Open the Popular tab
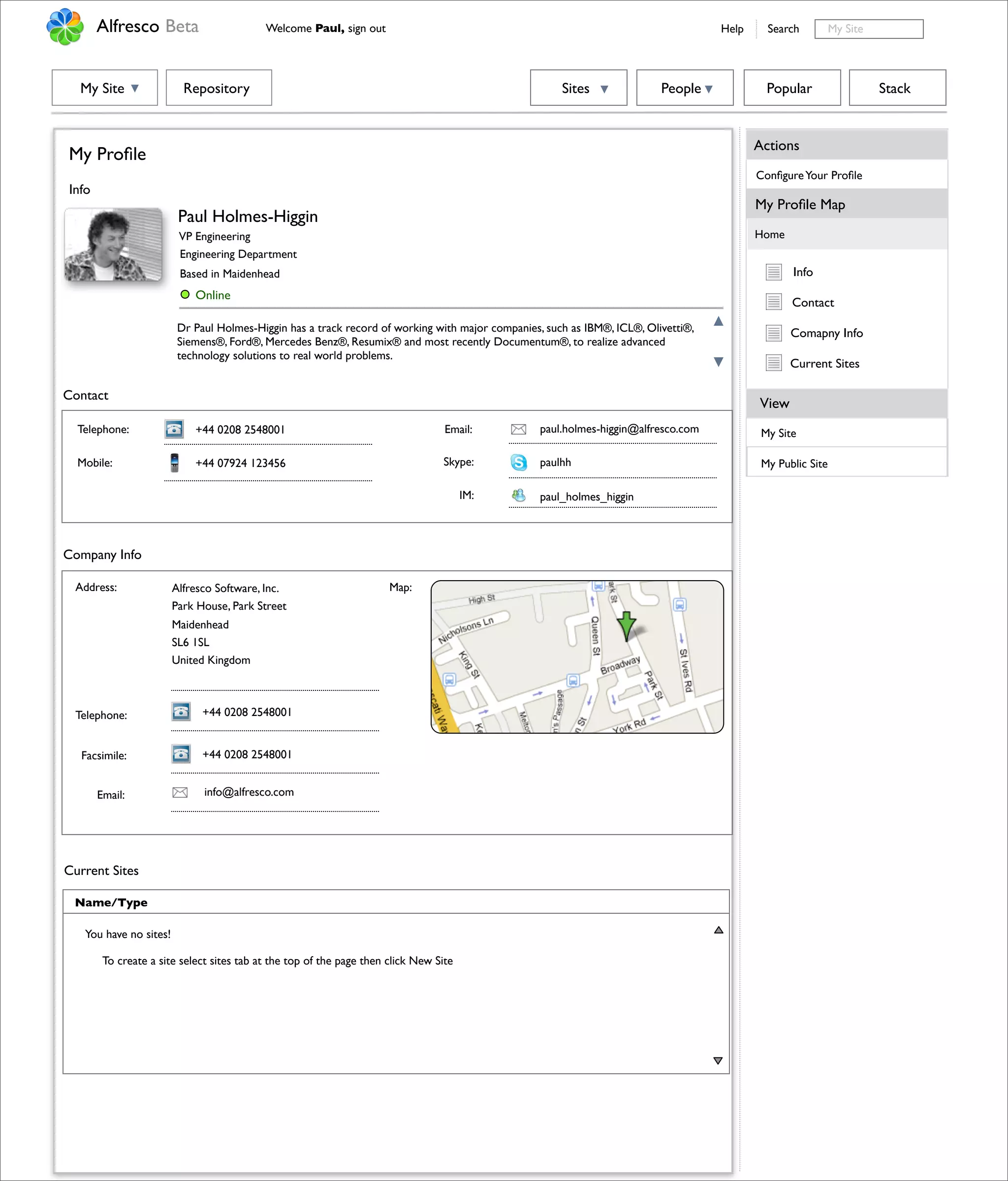This screenshot has width=1008, height=1181. 792,88
